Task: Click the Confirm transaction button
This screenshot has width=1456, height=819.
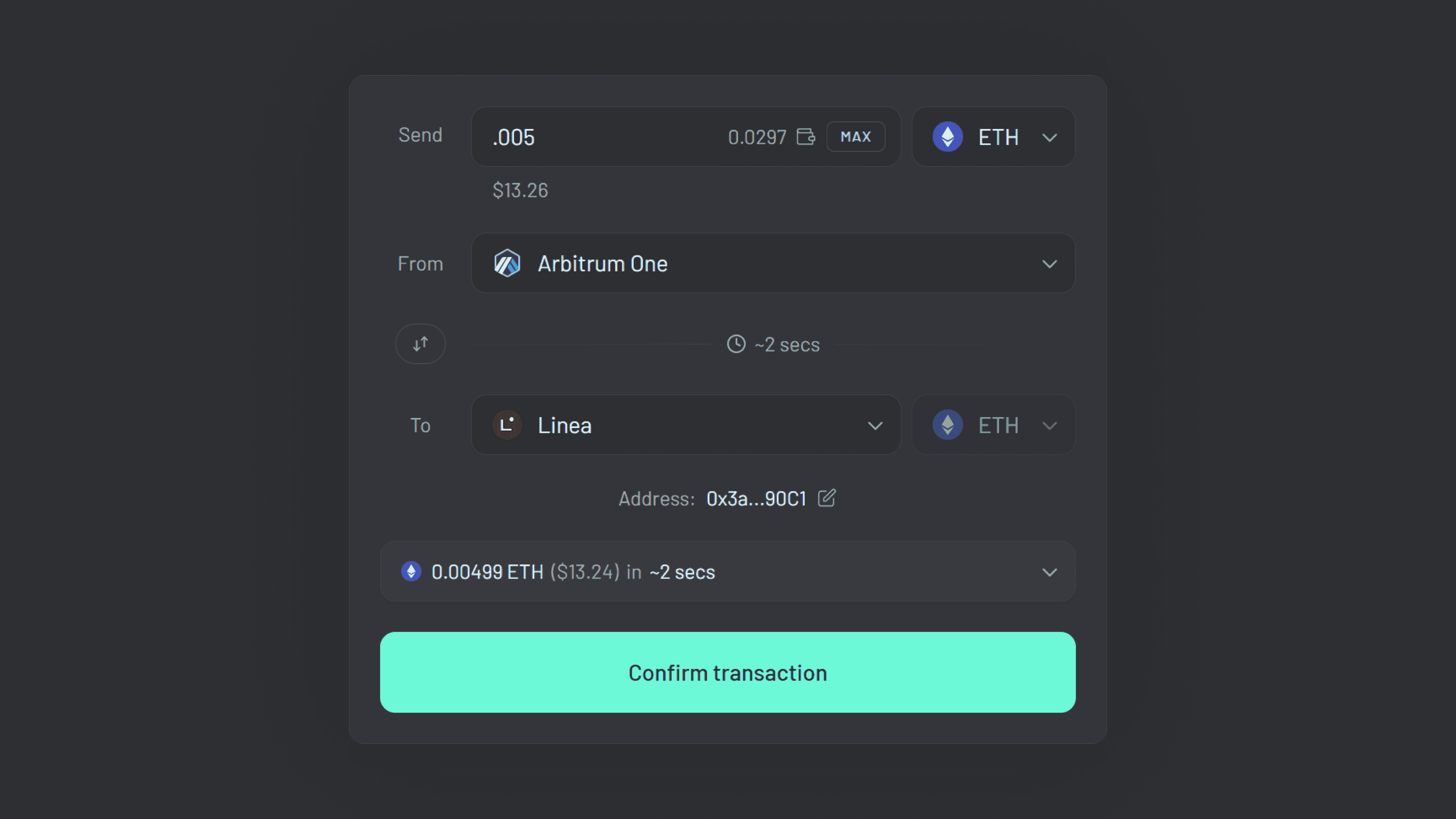Action: [728, 672]
